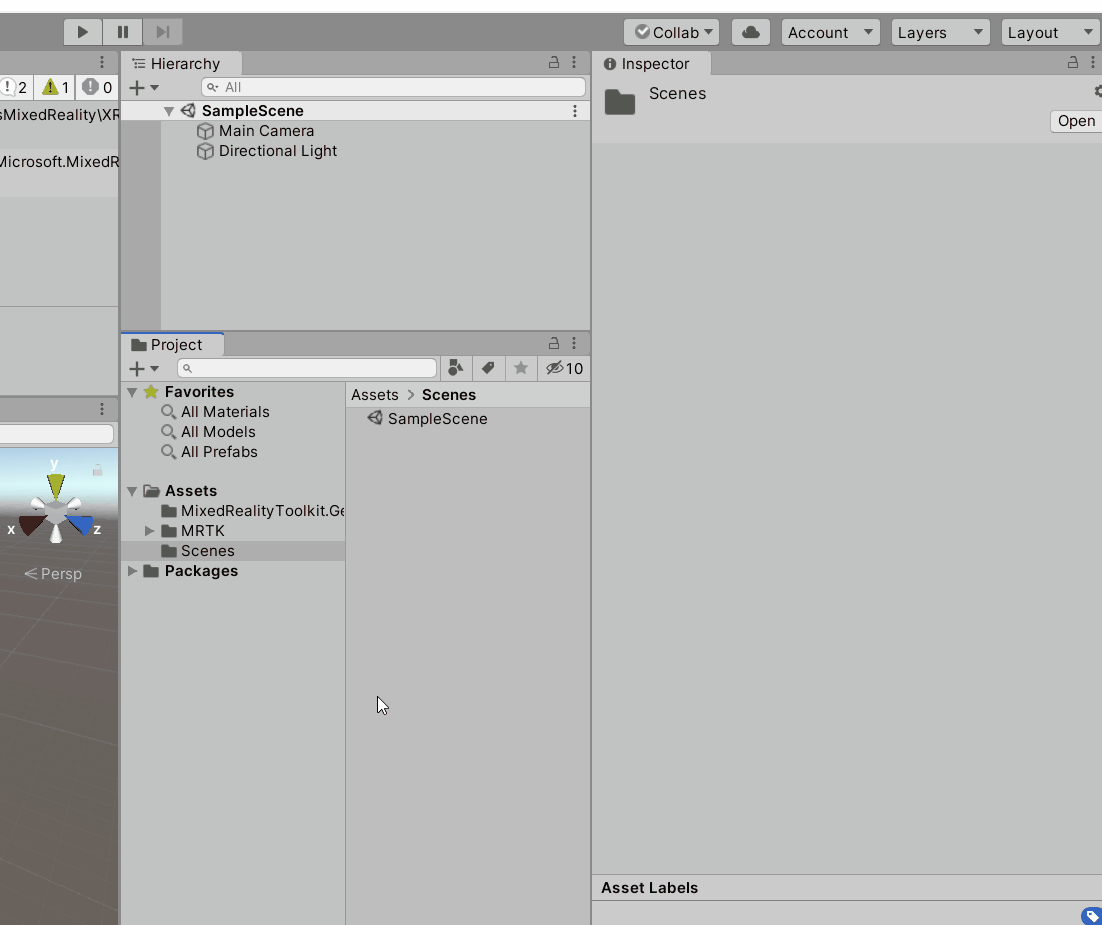Switch to the Project tab
The height and width of the screenshot is (925, 1102).
coord(173,344)
